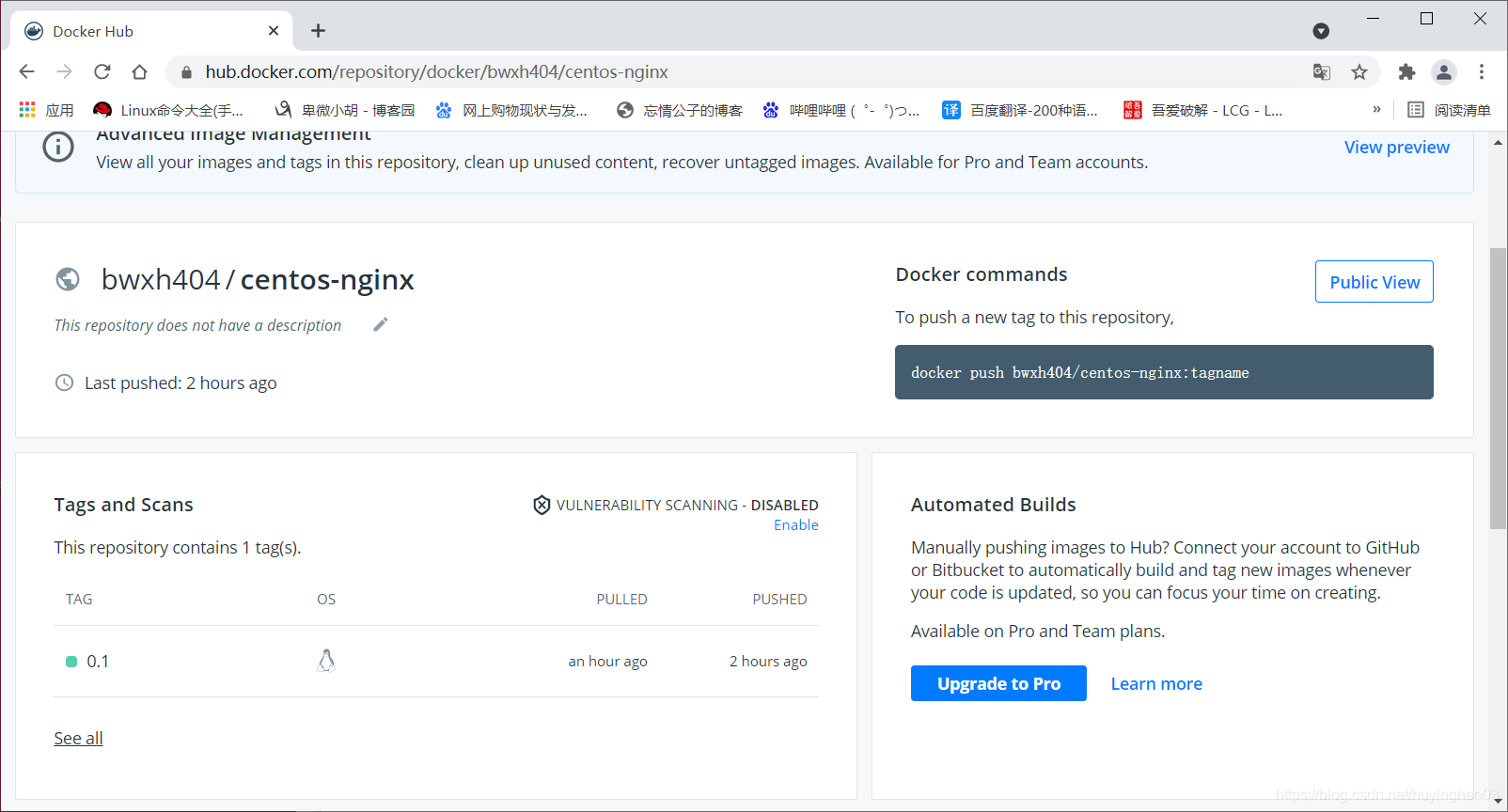Click the tag 0.1 entry

pos(98,662)
